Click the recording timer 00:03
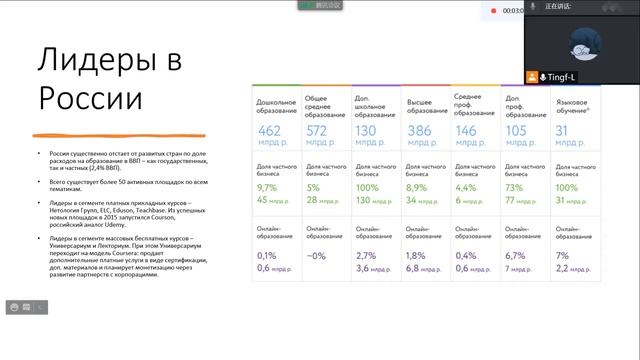640x360 pixels. coord(513,11)
